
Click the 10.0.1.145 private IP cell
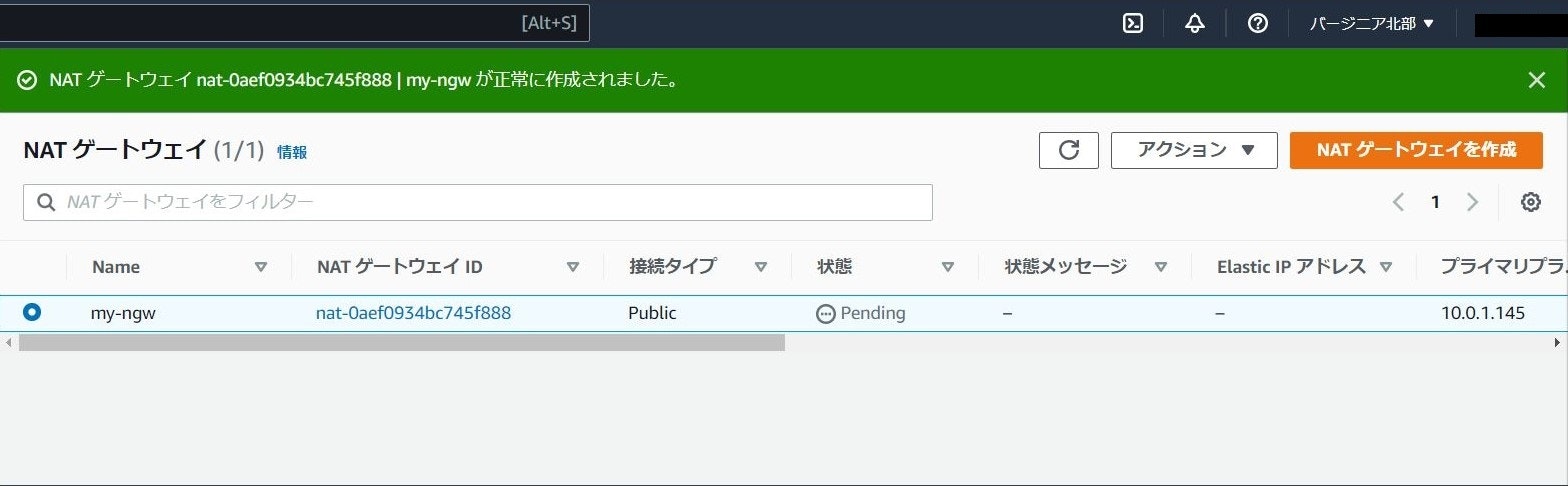click(1482, 313)
